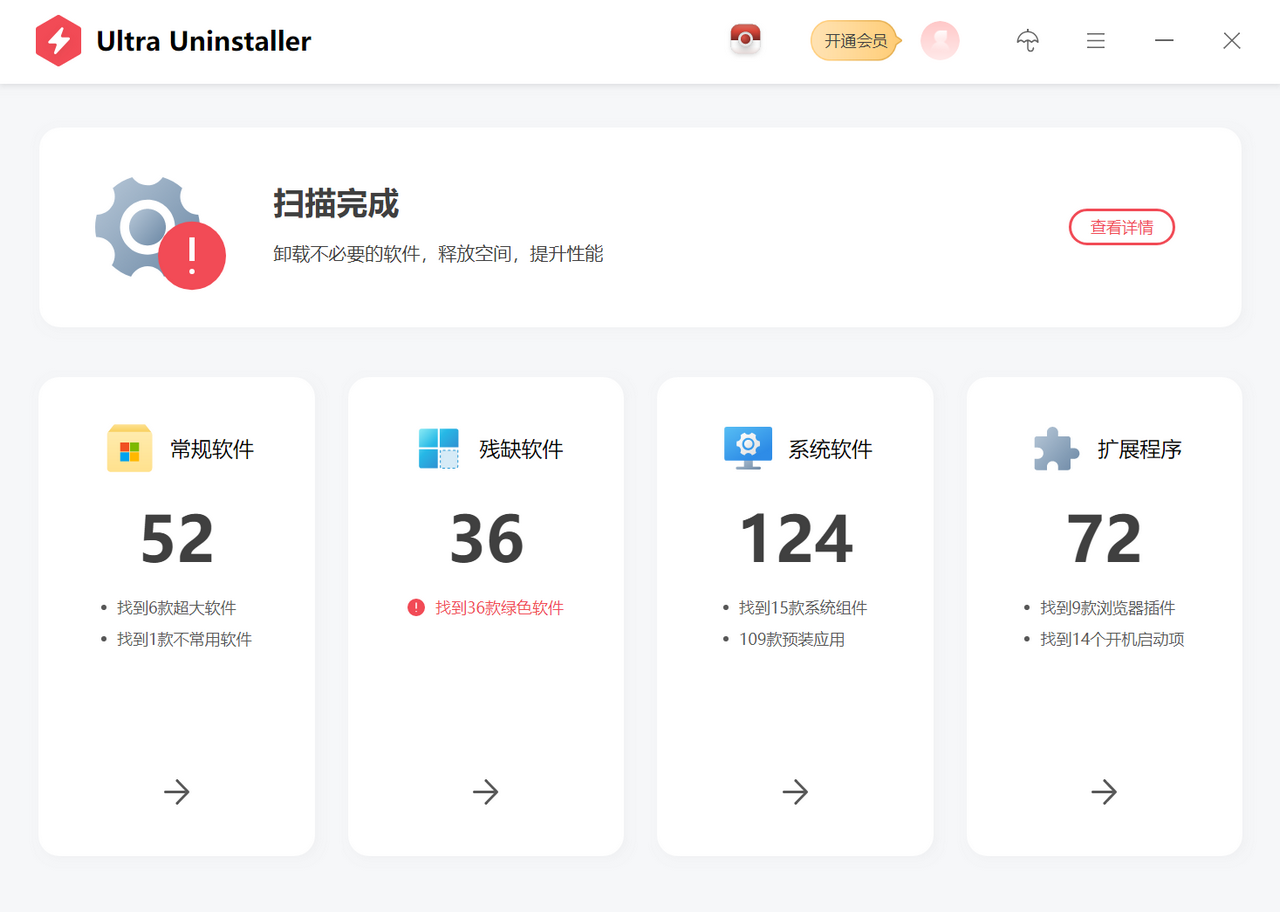Click the user avatar icon
1280x912 pixels.
[938, 41]
